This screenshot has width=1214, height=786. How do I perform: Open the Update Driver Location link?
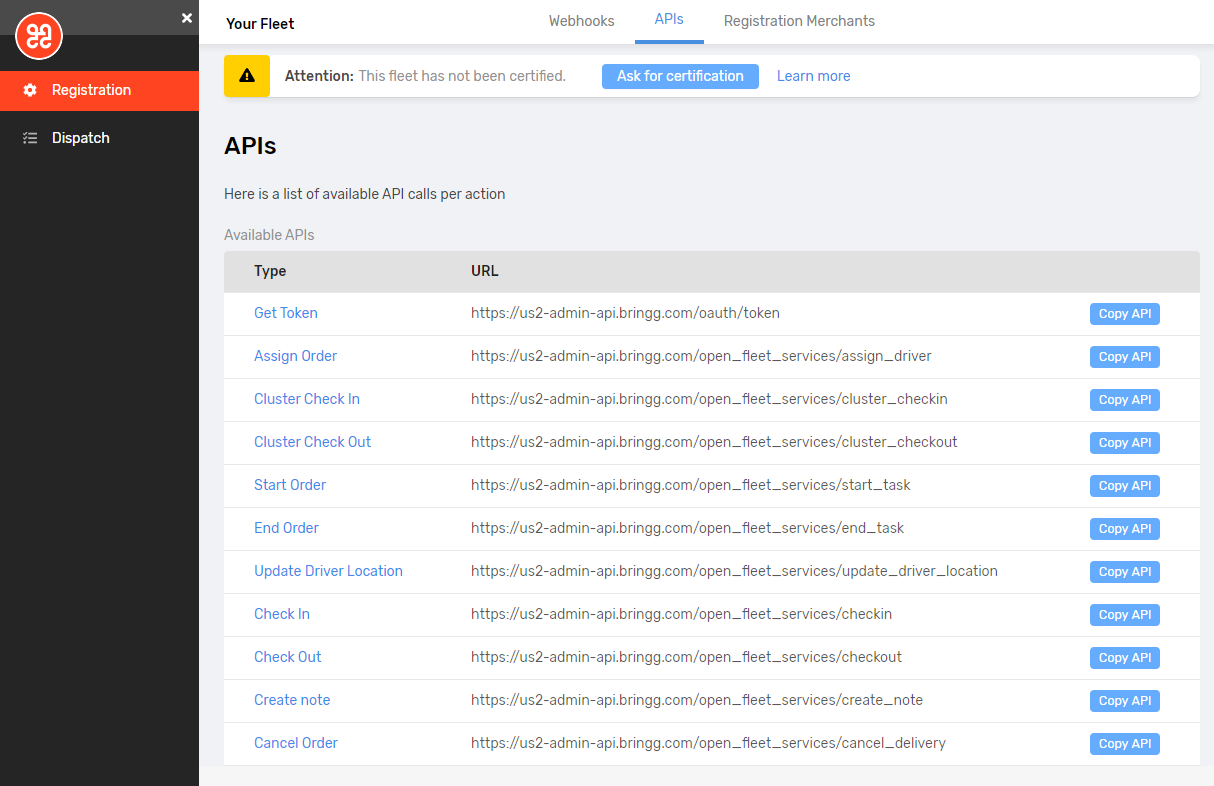(x=328, y=571)
